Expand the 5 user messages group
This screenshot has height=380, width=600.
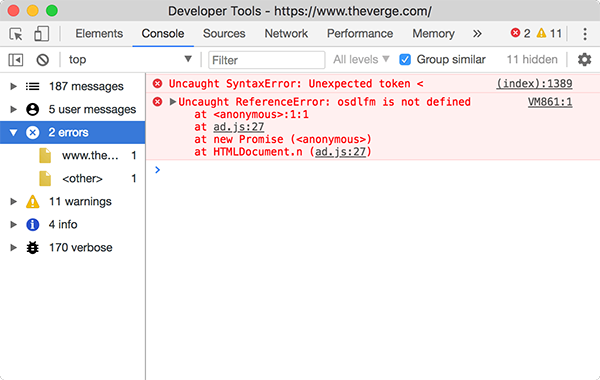tap(13, 109)
